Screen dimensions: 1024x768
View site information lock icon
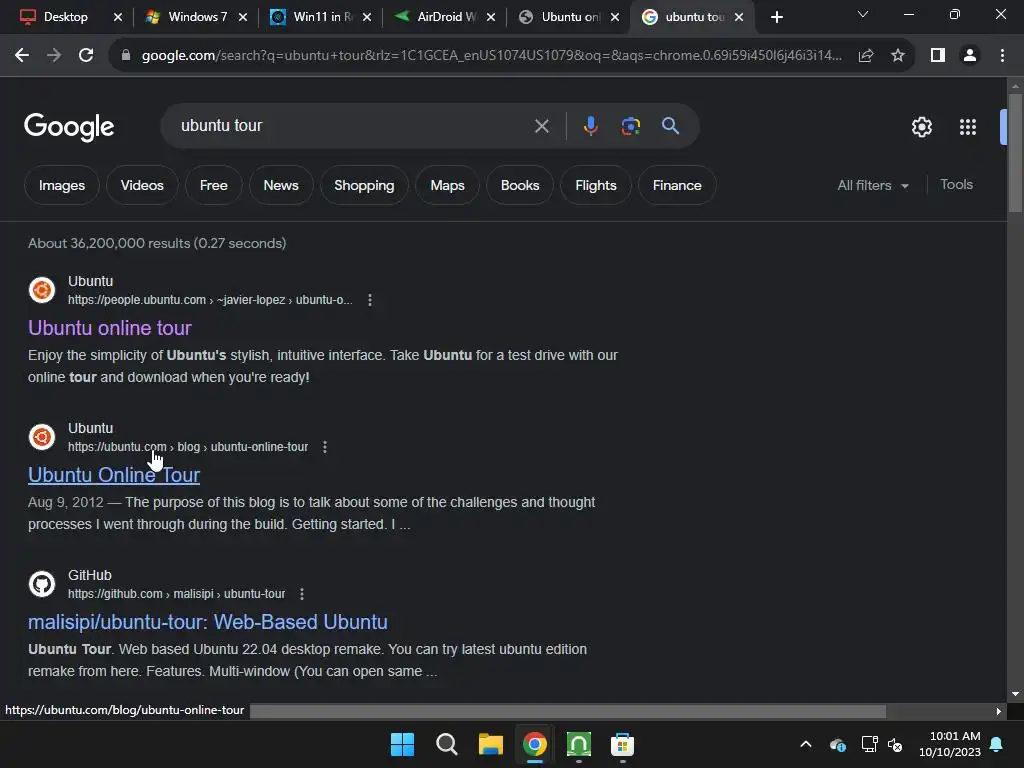coord(126,56)
